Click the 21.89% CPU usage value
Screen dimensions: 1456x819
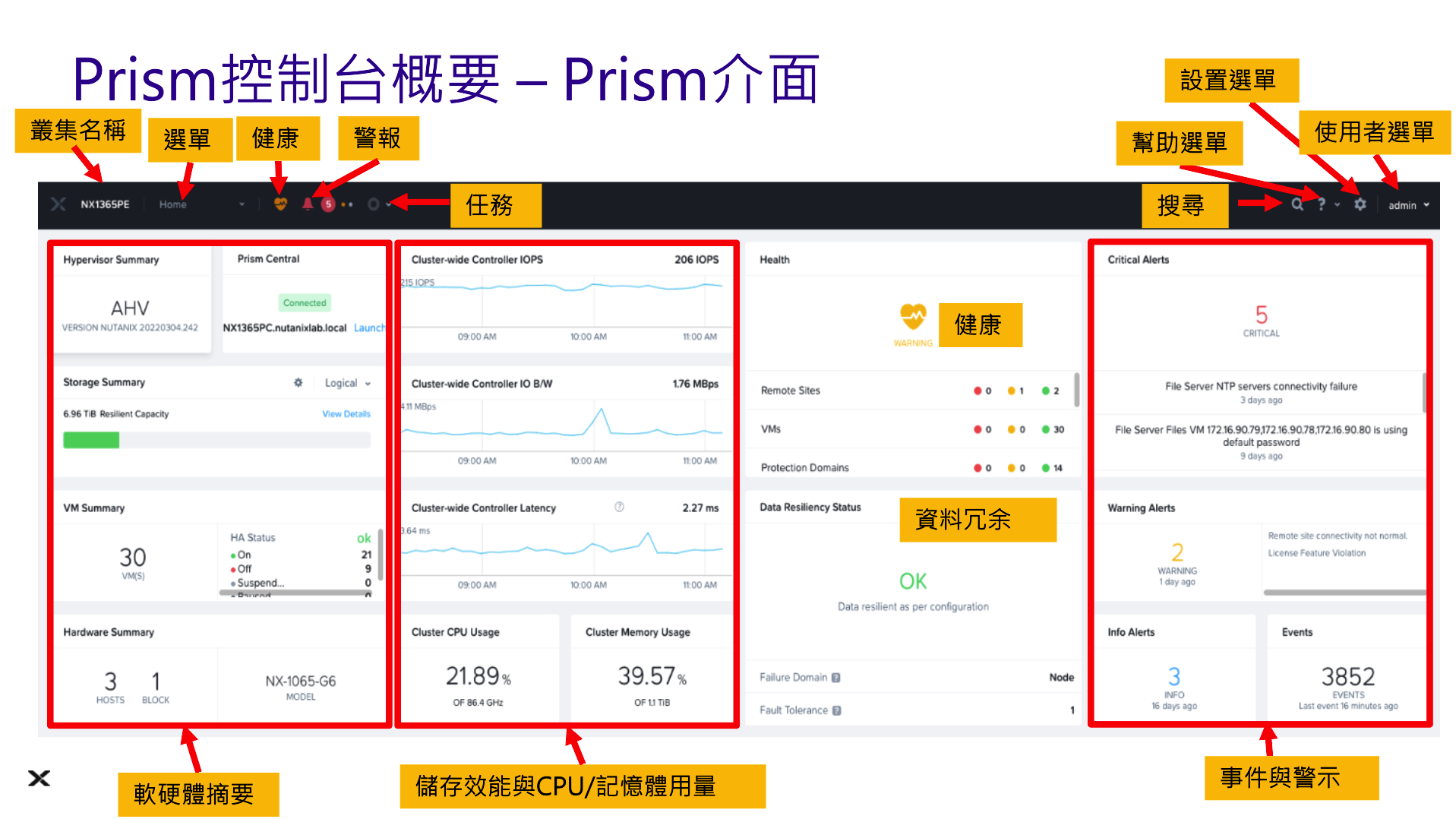coord(478,676)
